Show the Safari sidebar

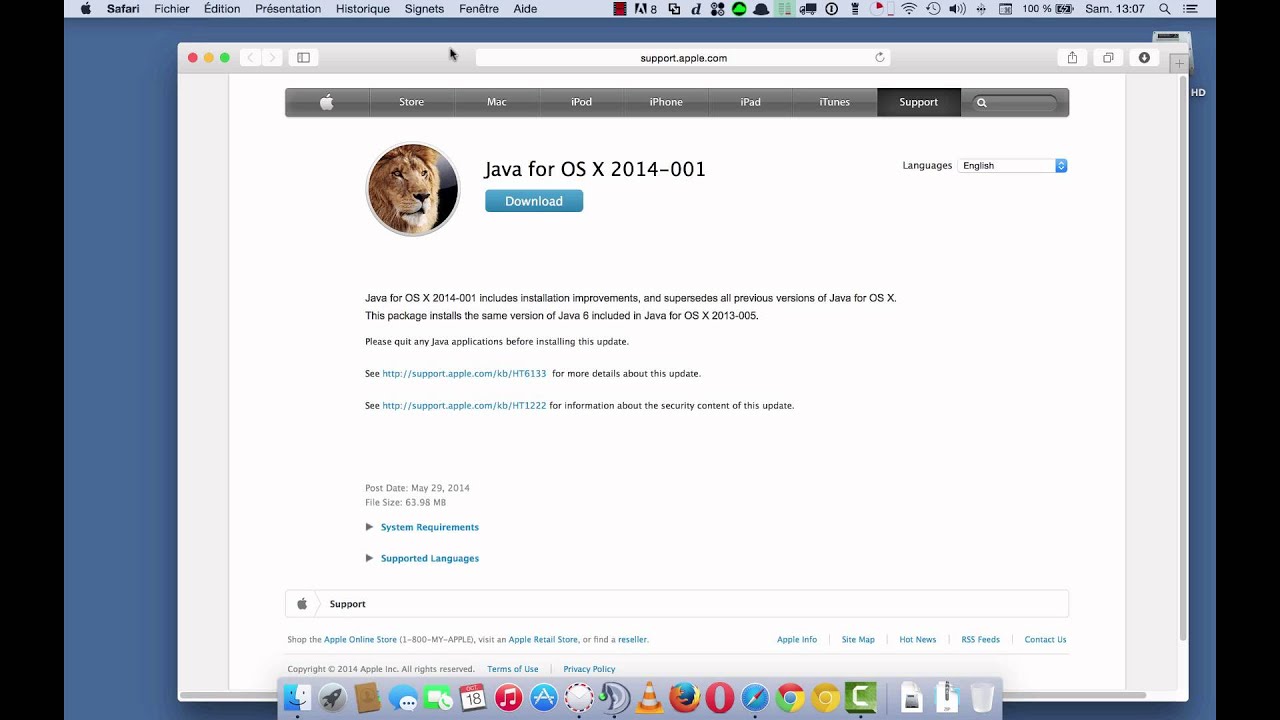pos(303,58)
